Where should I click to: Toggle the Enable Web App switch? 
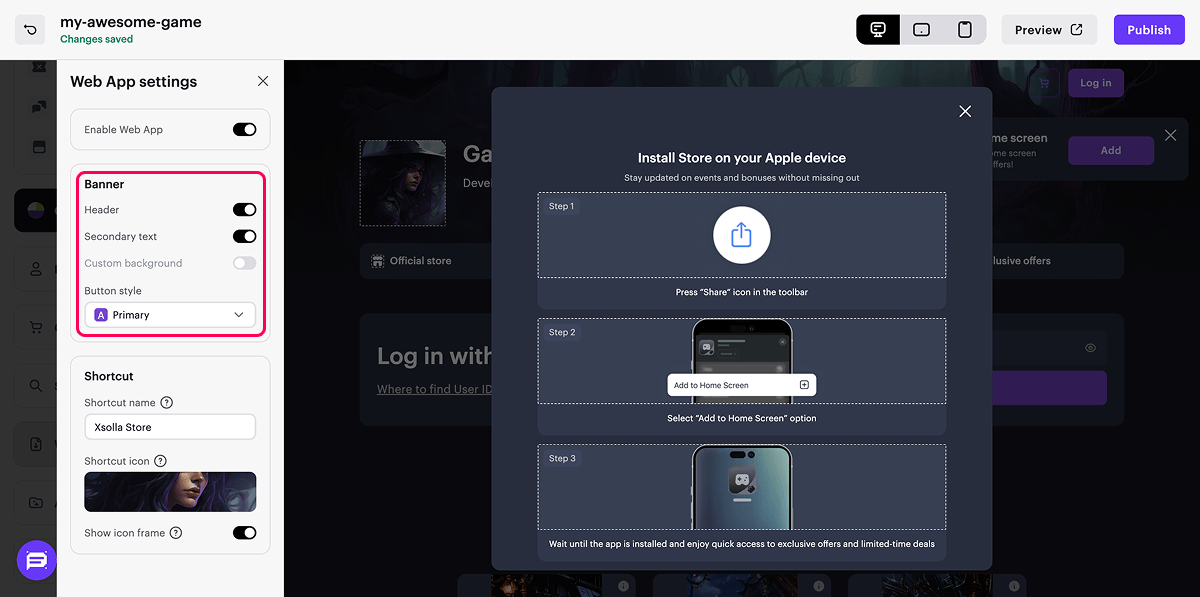tap(245, 129)
